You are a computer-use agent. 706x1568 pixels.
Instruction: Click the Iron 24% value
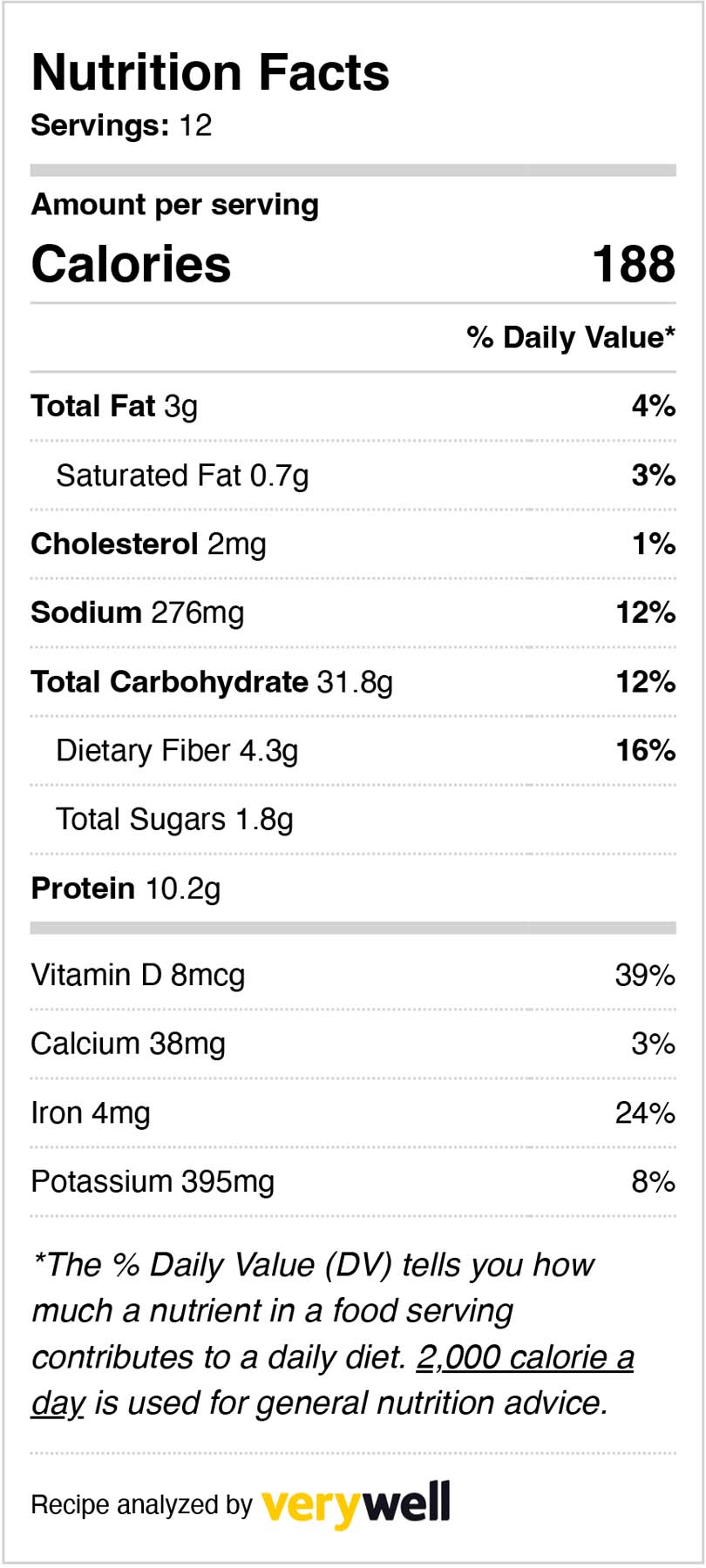pos(645,1112)
